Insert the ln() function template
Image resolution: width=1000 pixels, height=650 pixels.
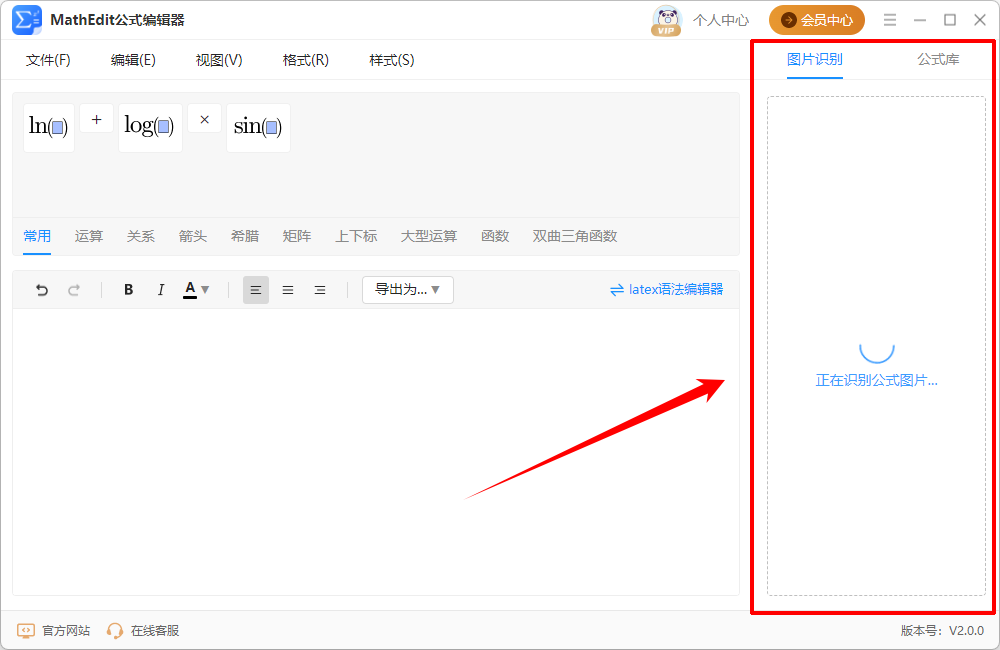tap(49, 128)
